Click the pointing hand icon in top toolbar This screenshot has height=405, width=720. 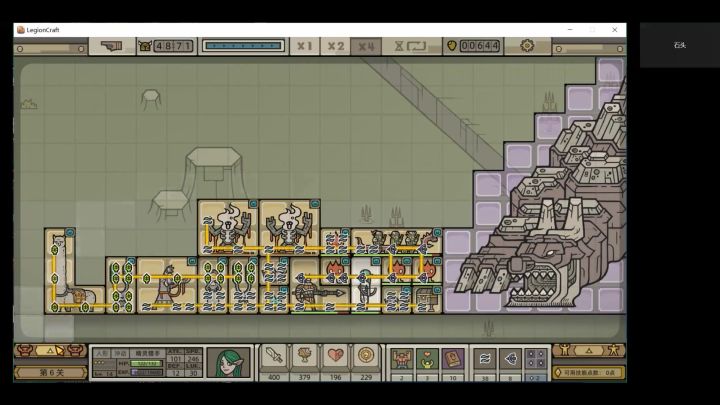click(112, 46)
